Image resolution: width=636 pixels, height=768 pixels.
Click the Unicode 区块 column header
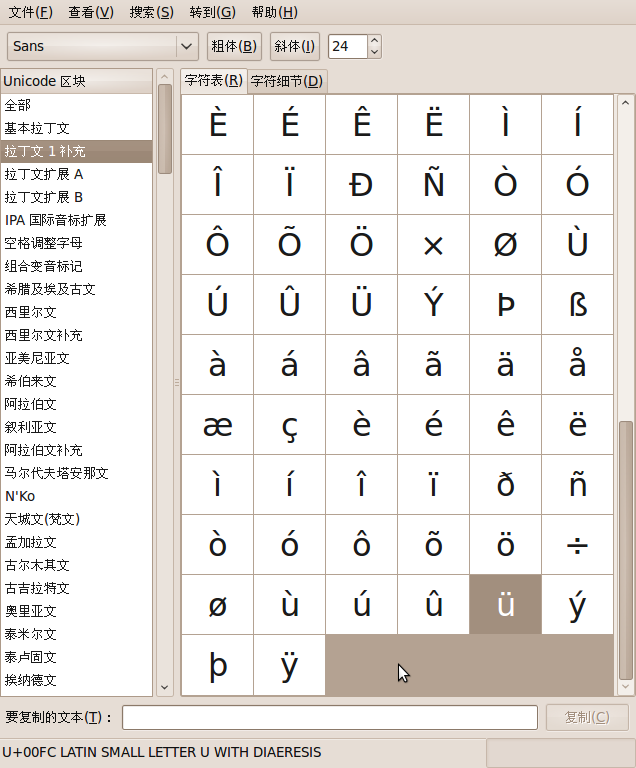point(76,81)
